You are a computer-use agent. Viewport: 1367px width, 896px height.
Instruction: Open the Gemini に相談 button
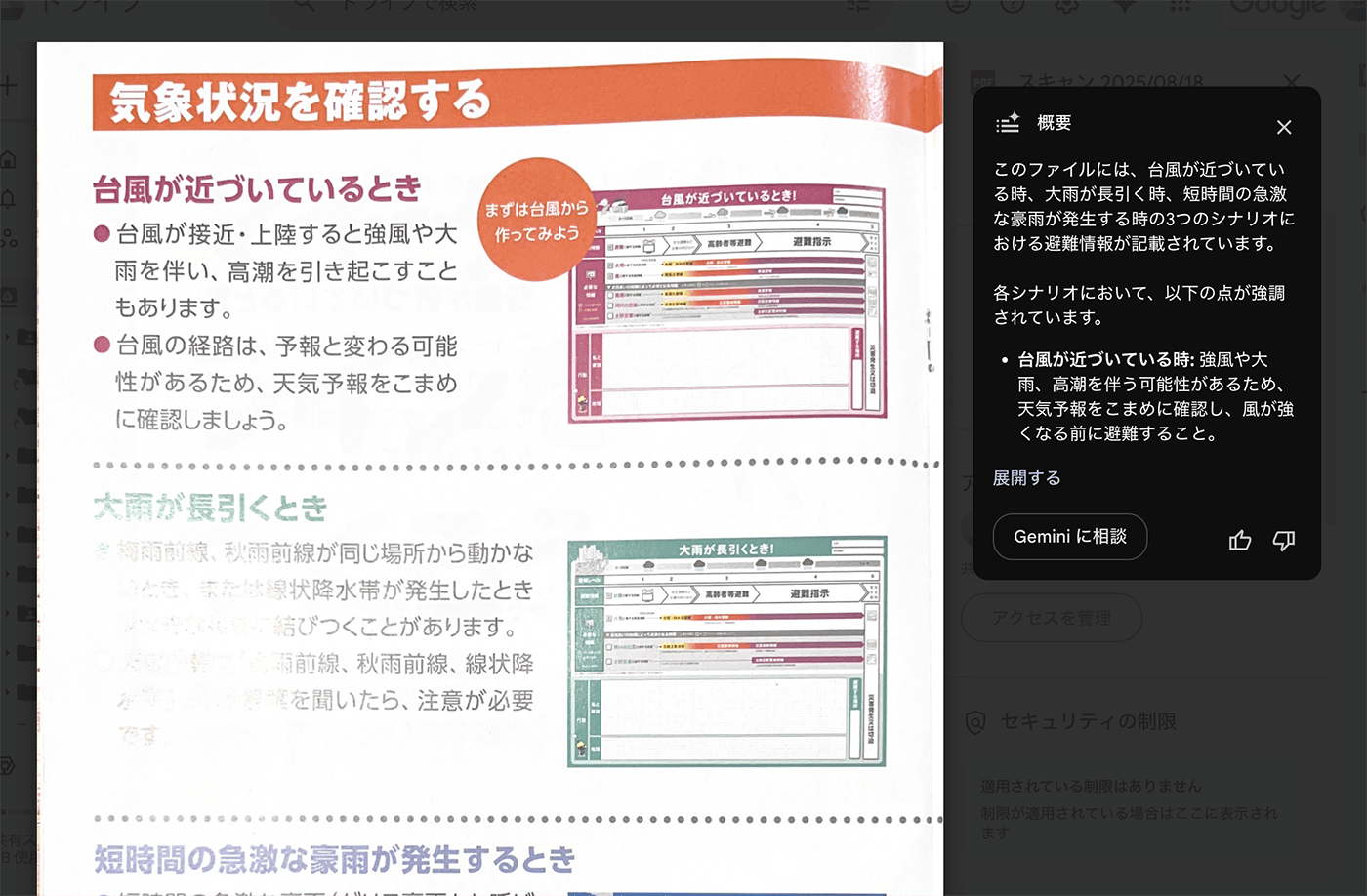[x=1070, y=537]
